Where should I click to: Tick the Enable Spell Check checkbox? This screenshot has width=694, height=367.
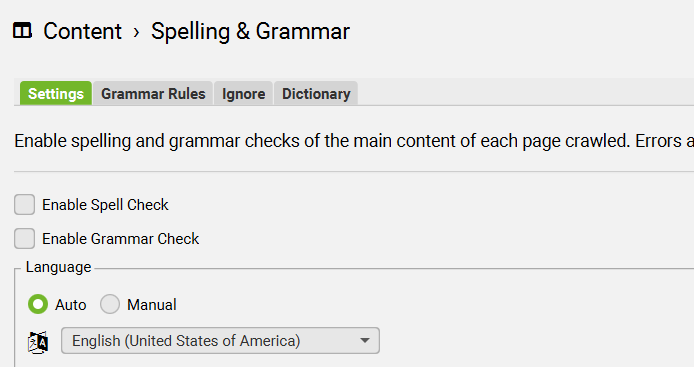pyautogui.click(x=24, y=205)
